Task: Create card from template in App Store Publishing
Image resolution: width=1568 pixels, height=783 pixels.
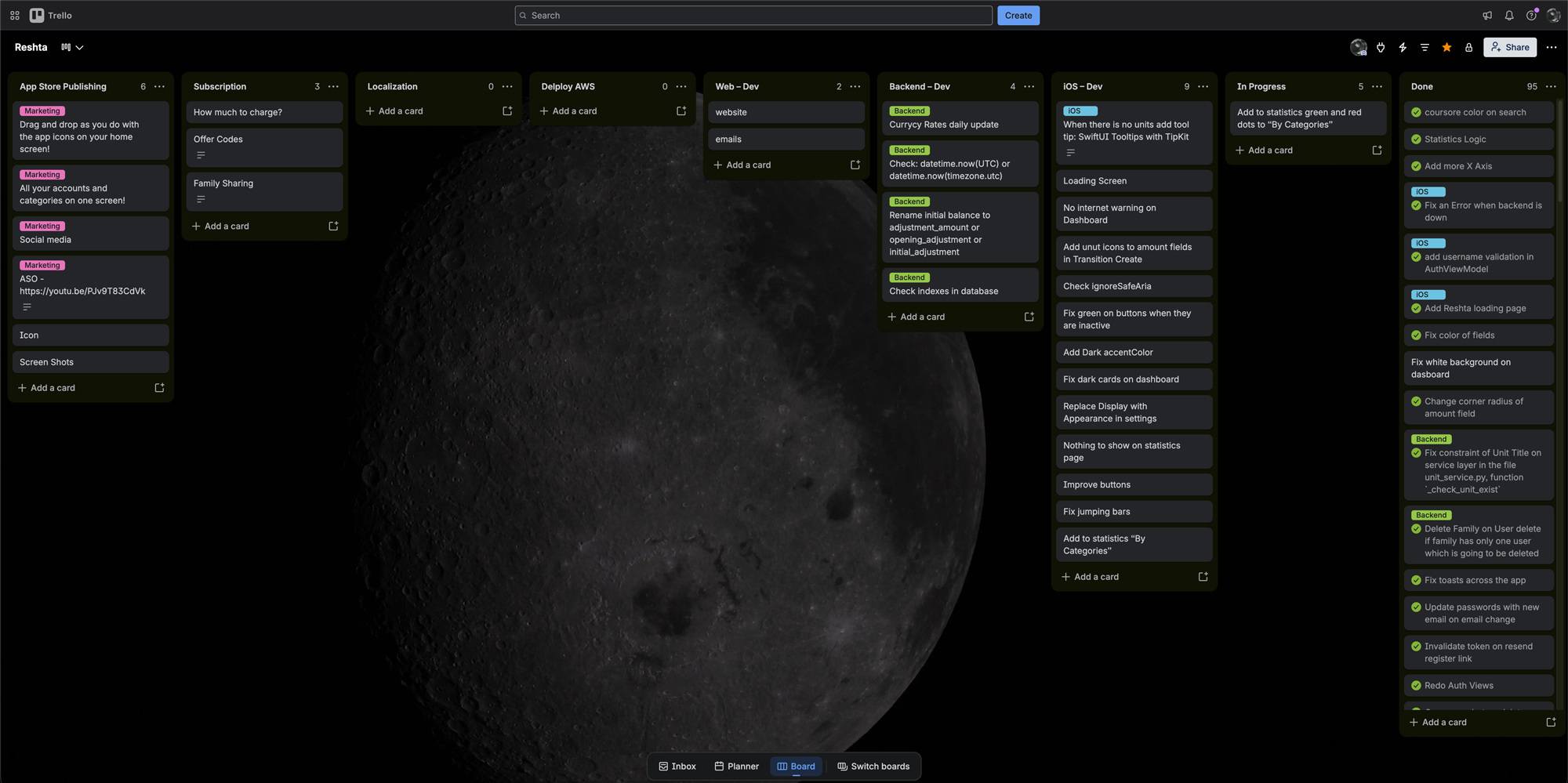Action: [159, 388]
